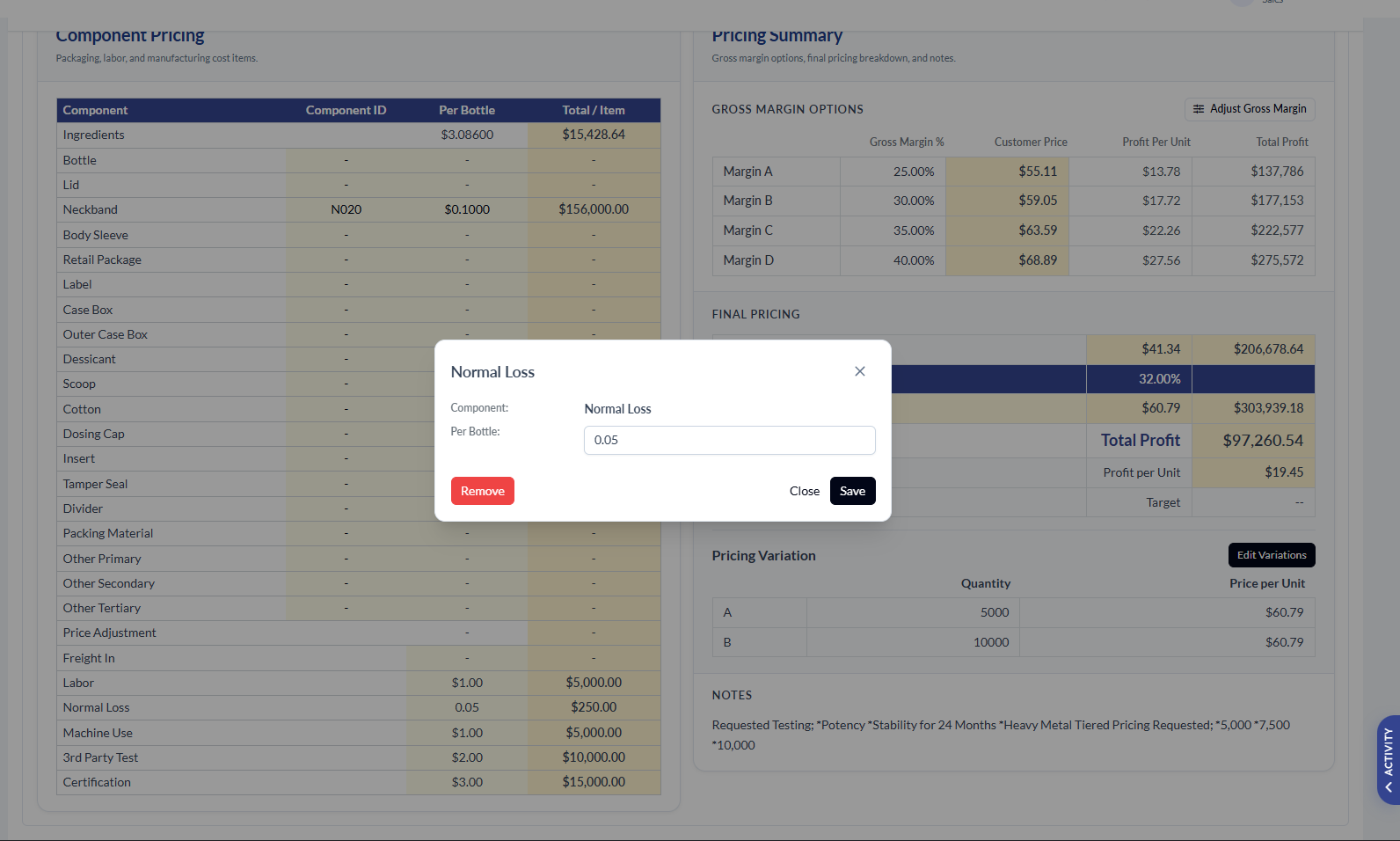1400x841 pixels.
Task: Click Profit per Unit $19.45 value
Action: coord(1284,472)
